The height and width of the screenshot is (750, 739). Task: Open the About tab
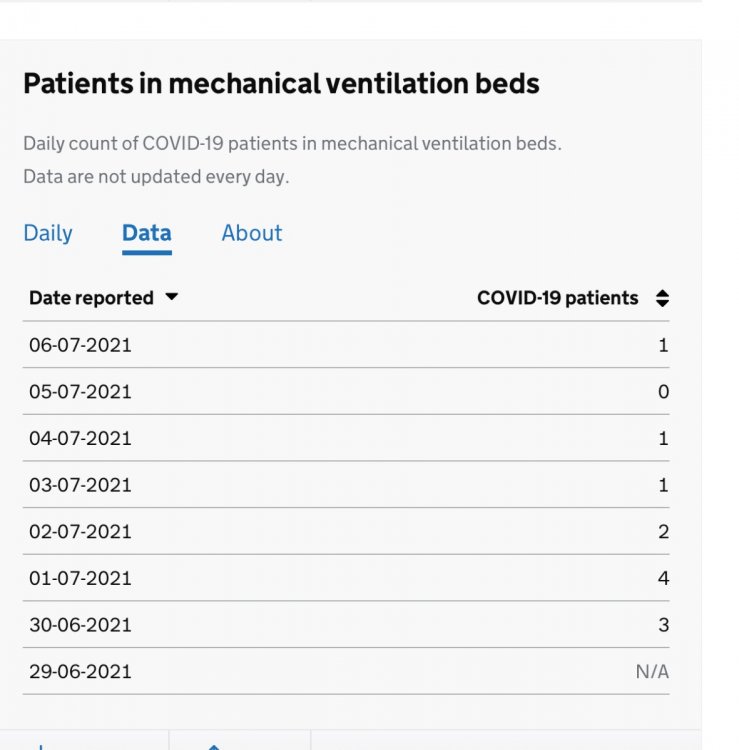[x=252, y=233]
